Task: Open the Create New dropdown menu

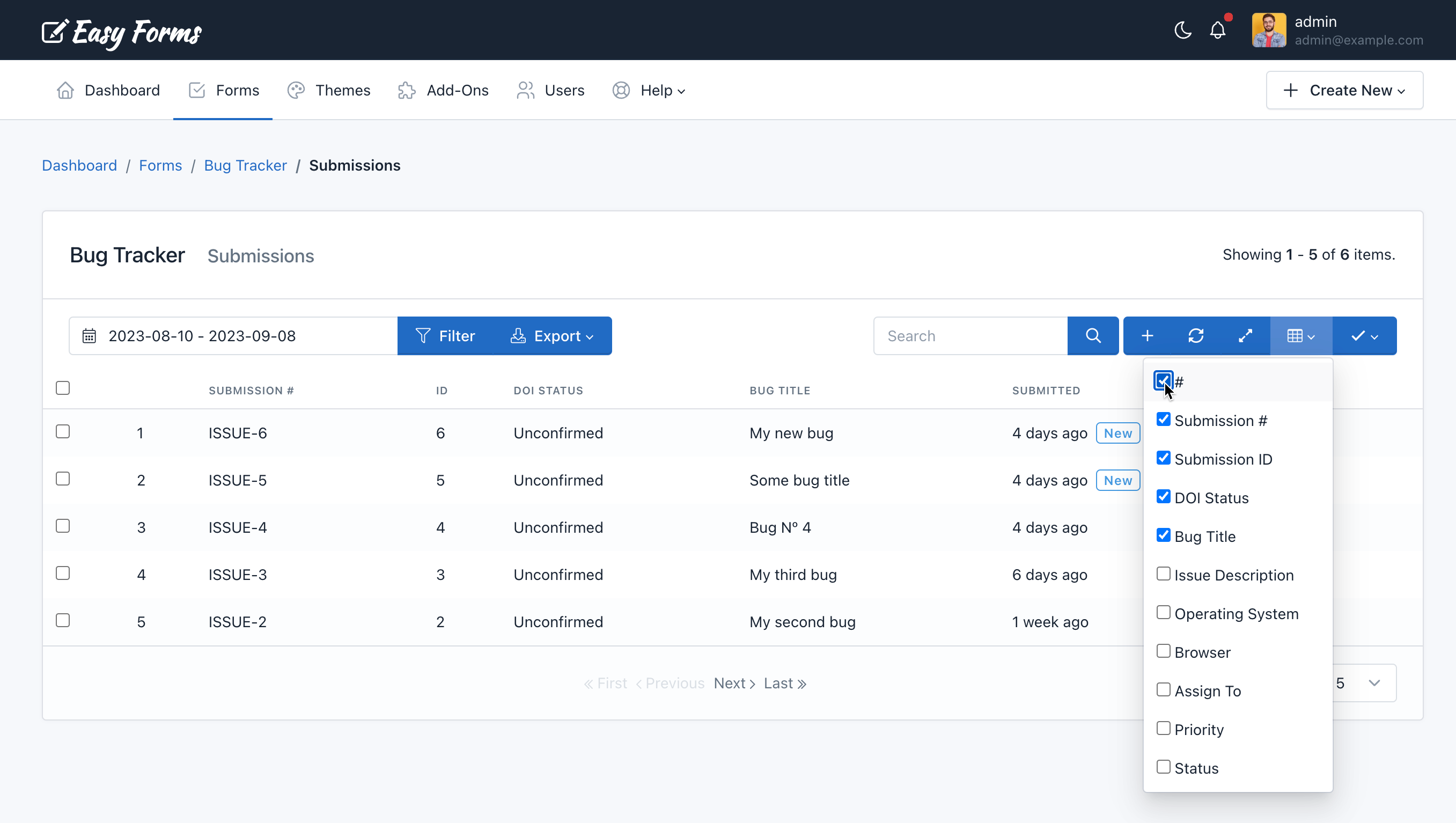Action: (x=1344, y=90)
